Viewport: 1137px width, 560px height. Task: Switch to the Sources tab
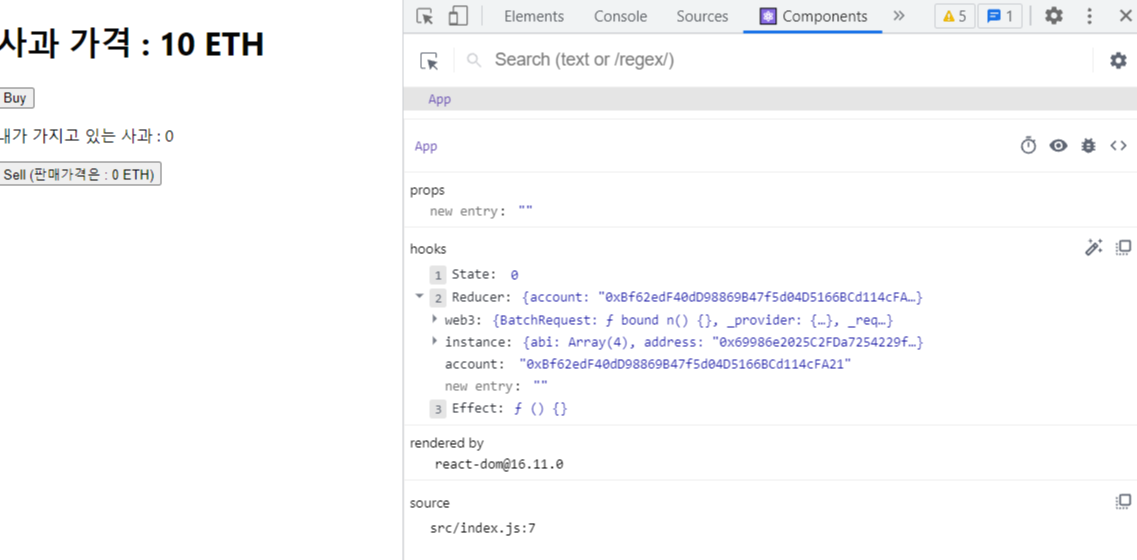702,16
